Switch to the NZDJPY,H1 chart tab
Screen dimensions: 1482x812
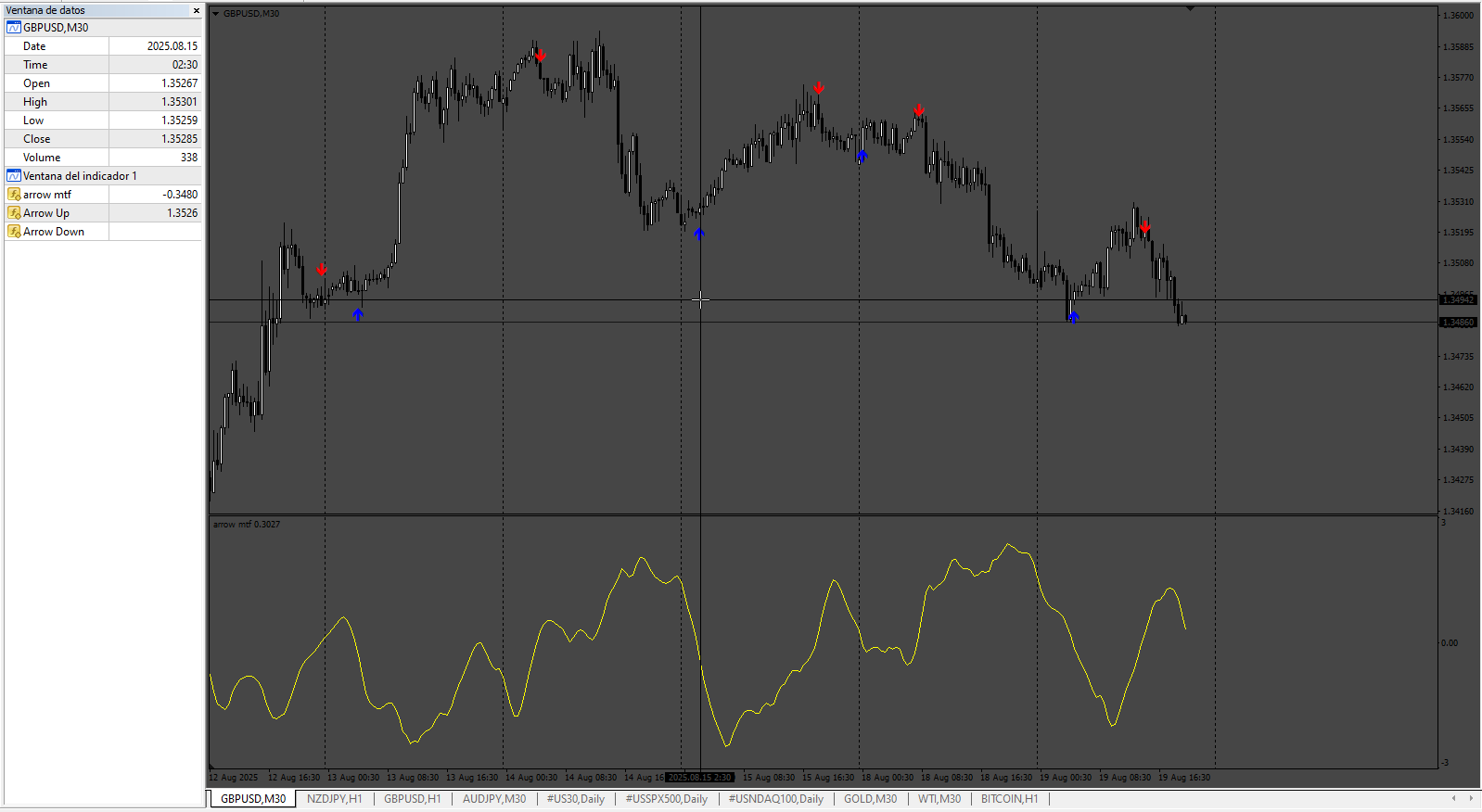335,799
